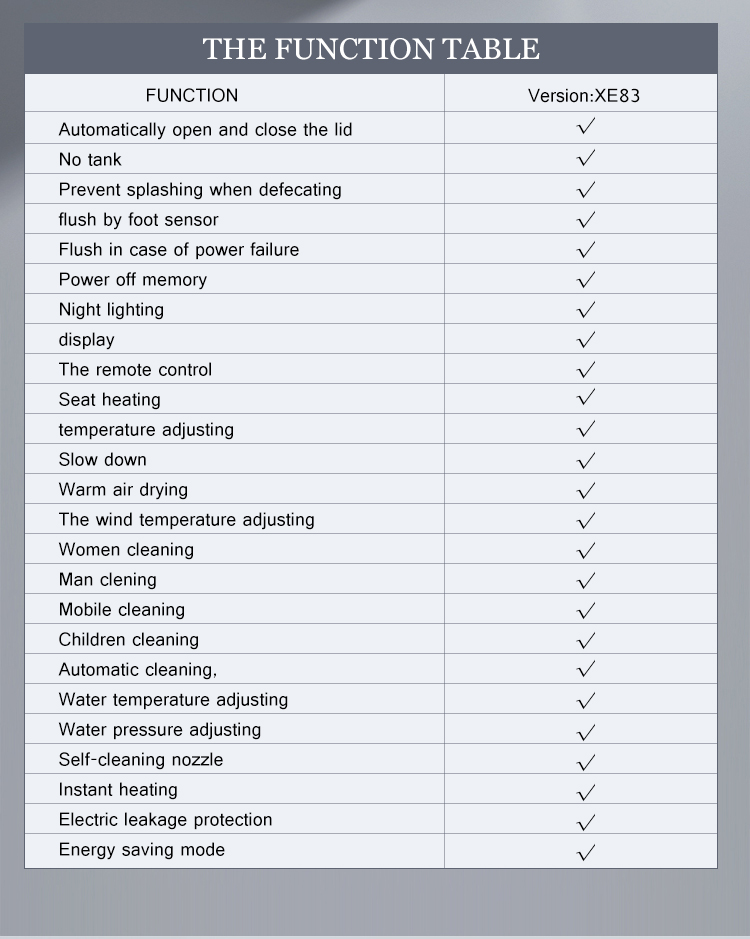The width and height of the screenshot is (750, 939).
Task: Click the checkmark next to Warm air drying
Action: 586,489
